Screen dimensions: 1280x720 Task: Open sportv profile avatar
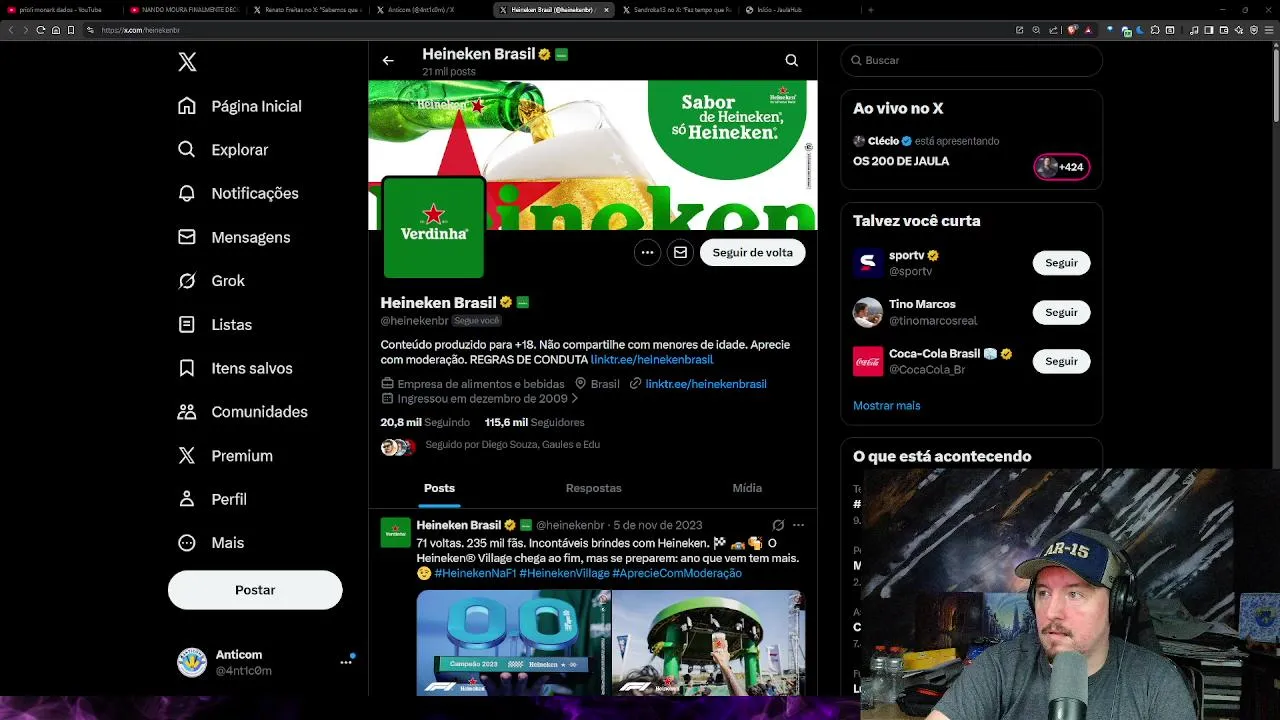tap(868, 263)
